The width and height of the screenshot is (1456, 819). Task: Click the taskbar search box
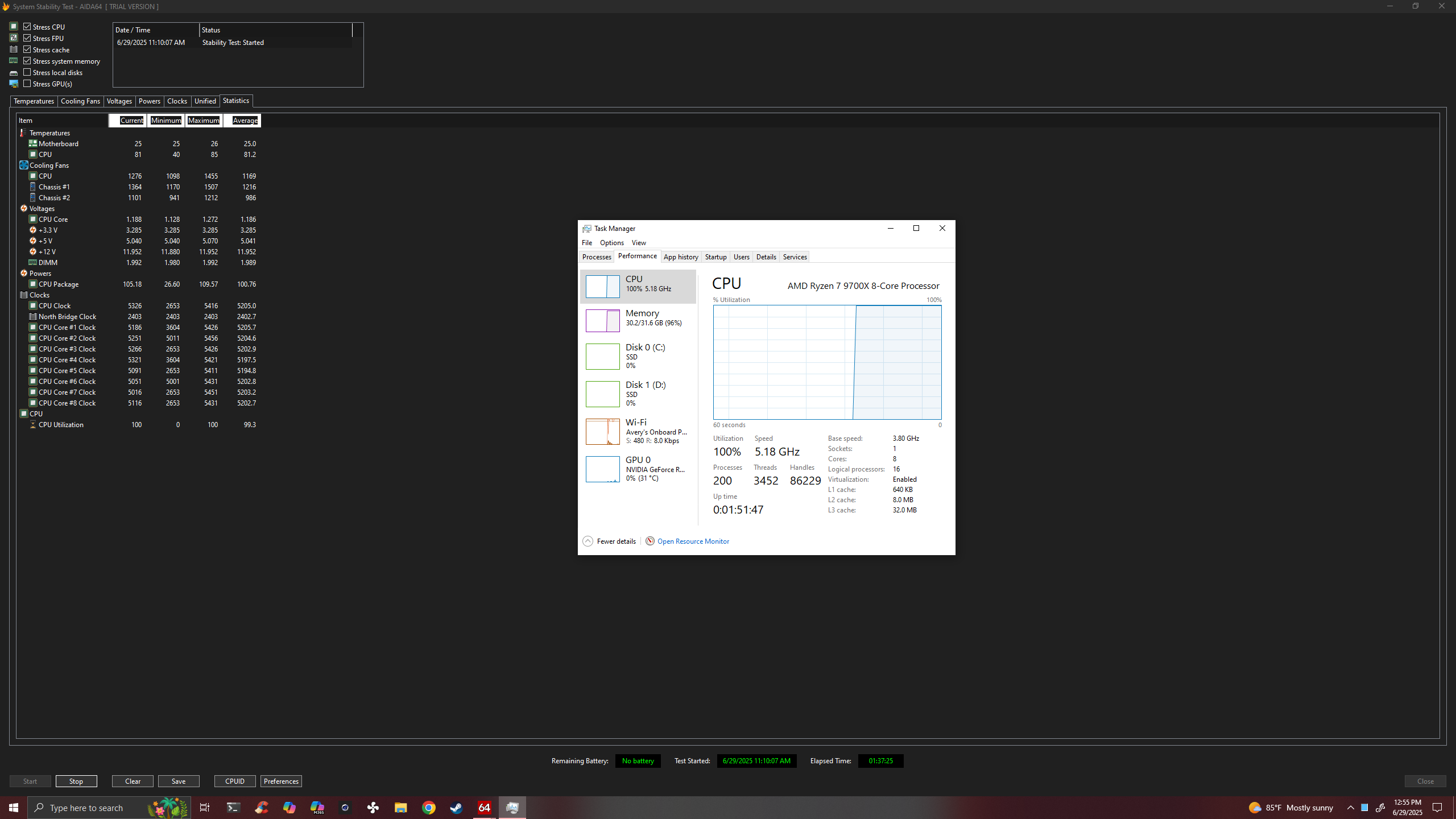109,808
